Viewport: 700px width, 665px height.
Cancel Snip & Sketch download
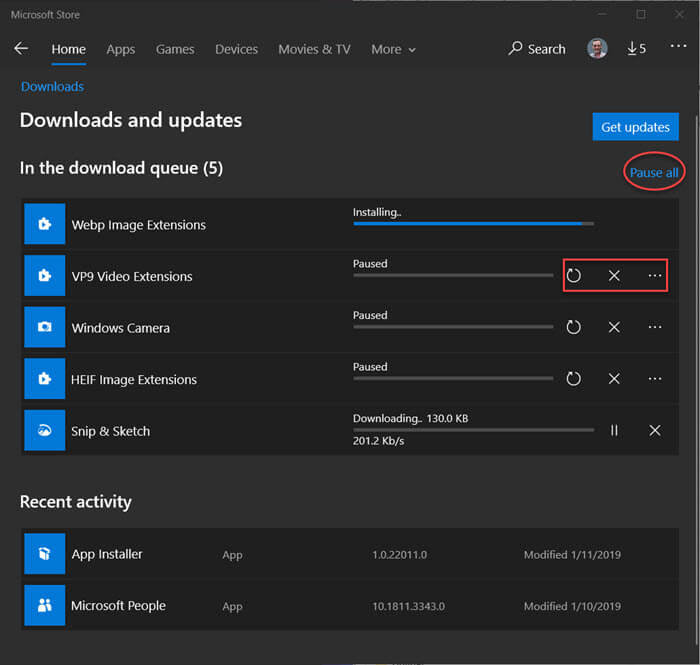(x=654, y=430)
